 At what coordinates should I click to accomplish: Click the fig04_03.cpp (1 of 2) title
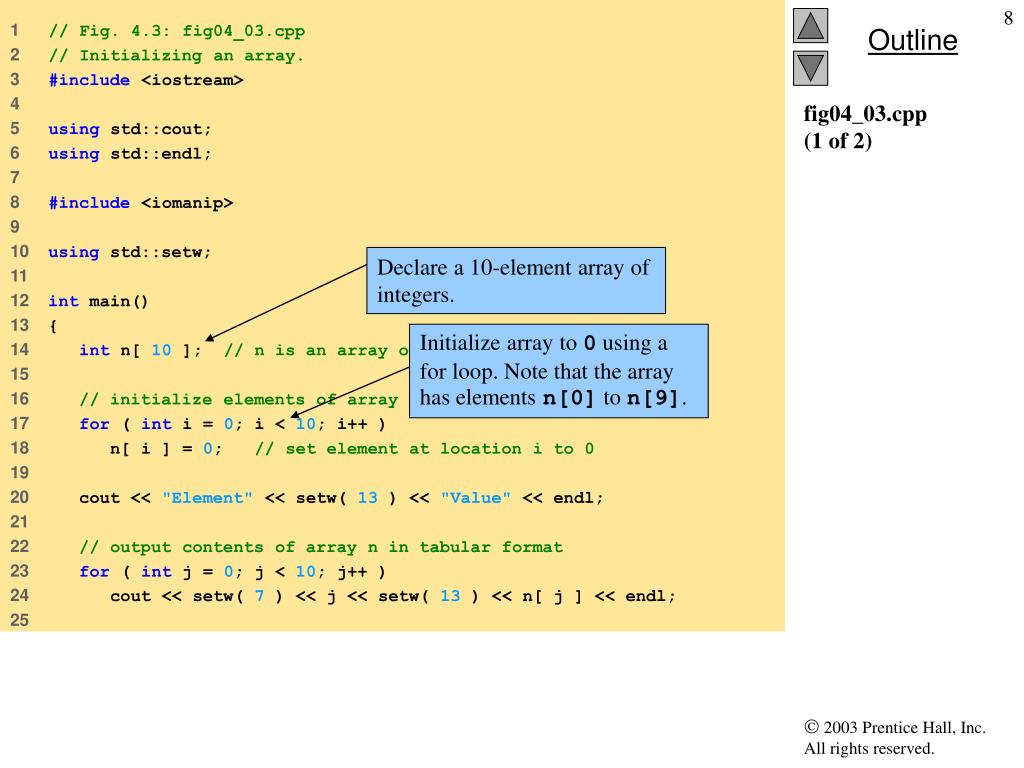[x=865, y=127]
